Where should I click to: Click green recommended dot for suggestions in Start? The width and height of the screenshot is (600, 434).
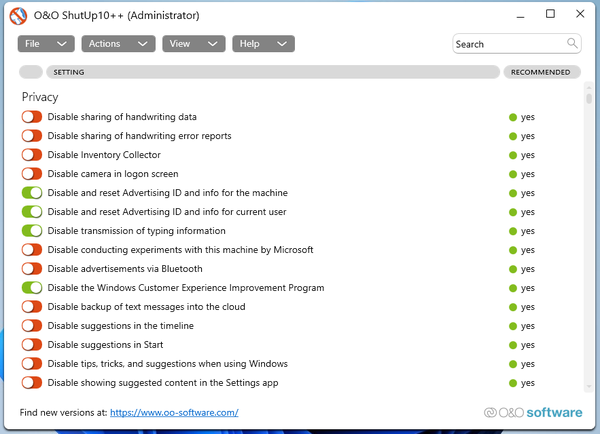(x=513, y=345)
